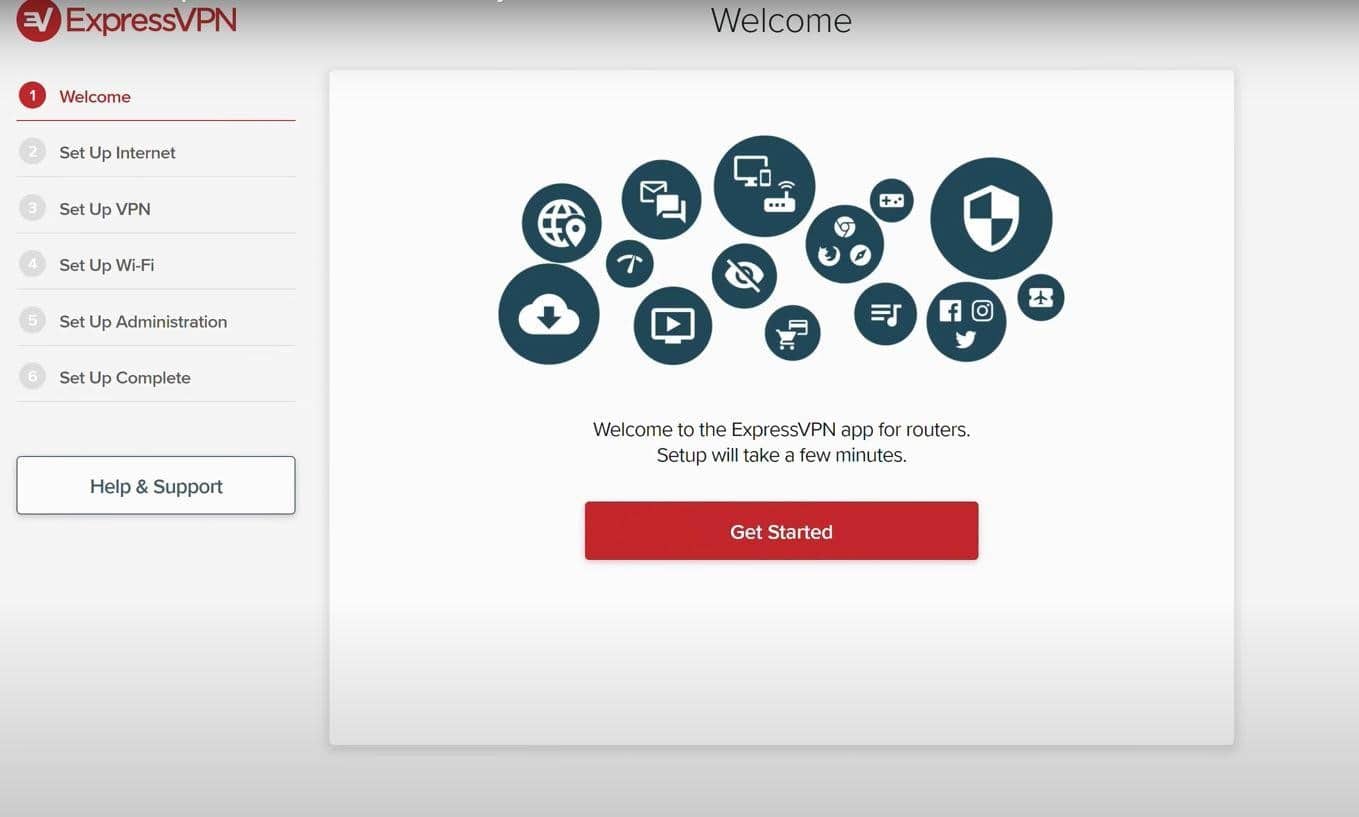
Task: Click the social media icons circle
Action: coord(966,322)
